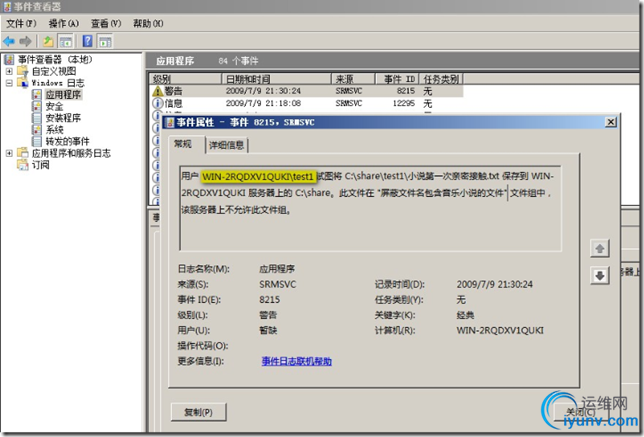Sort by the 级别 column header
The image size is (644, 437).
coord(186,79)
